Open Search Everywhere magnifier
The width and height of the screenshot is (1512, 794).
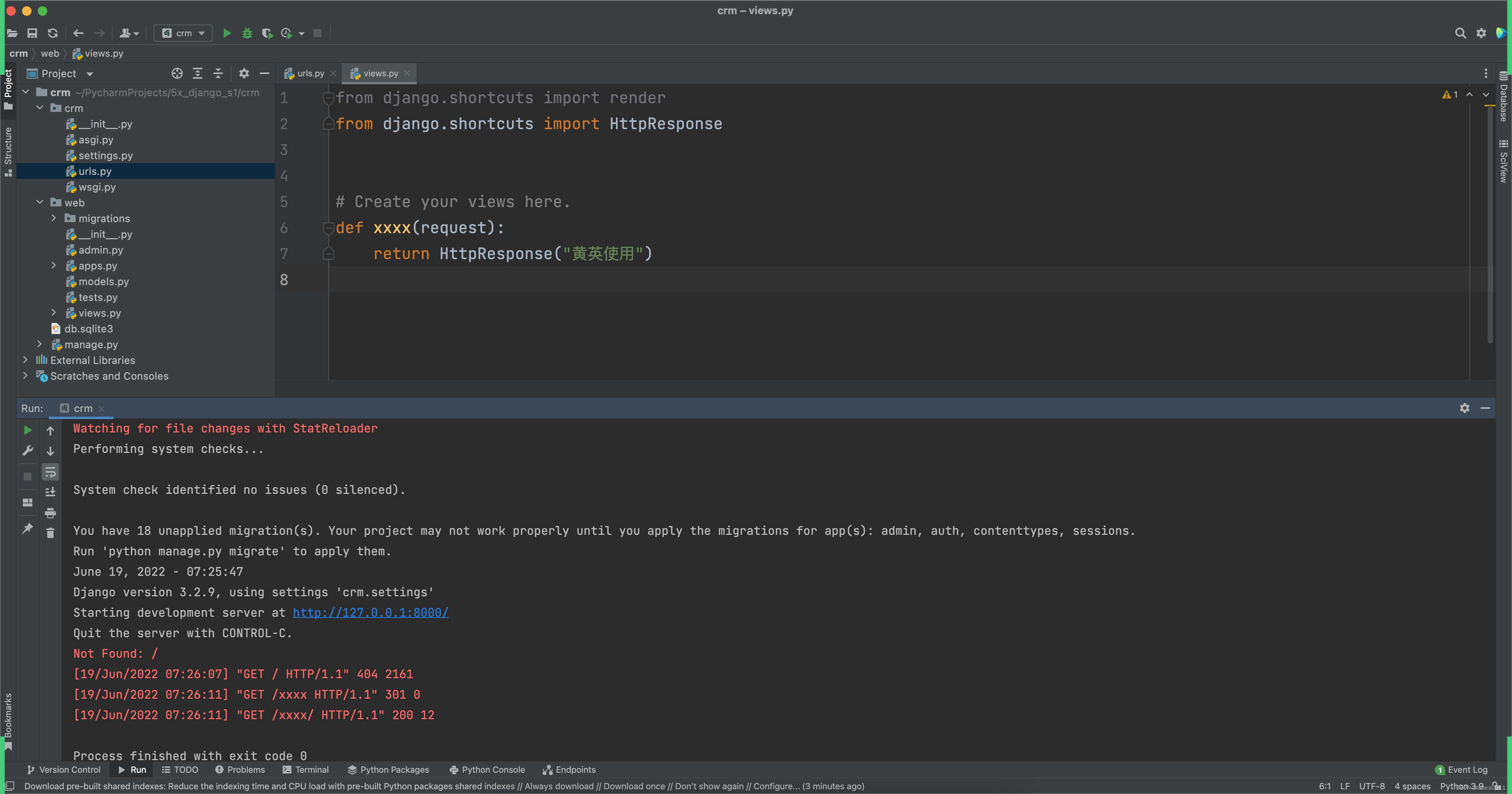point(1460,33)
